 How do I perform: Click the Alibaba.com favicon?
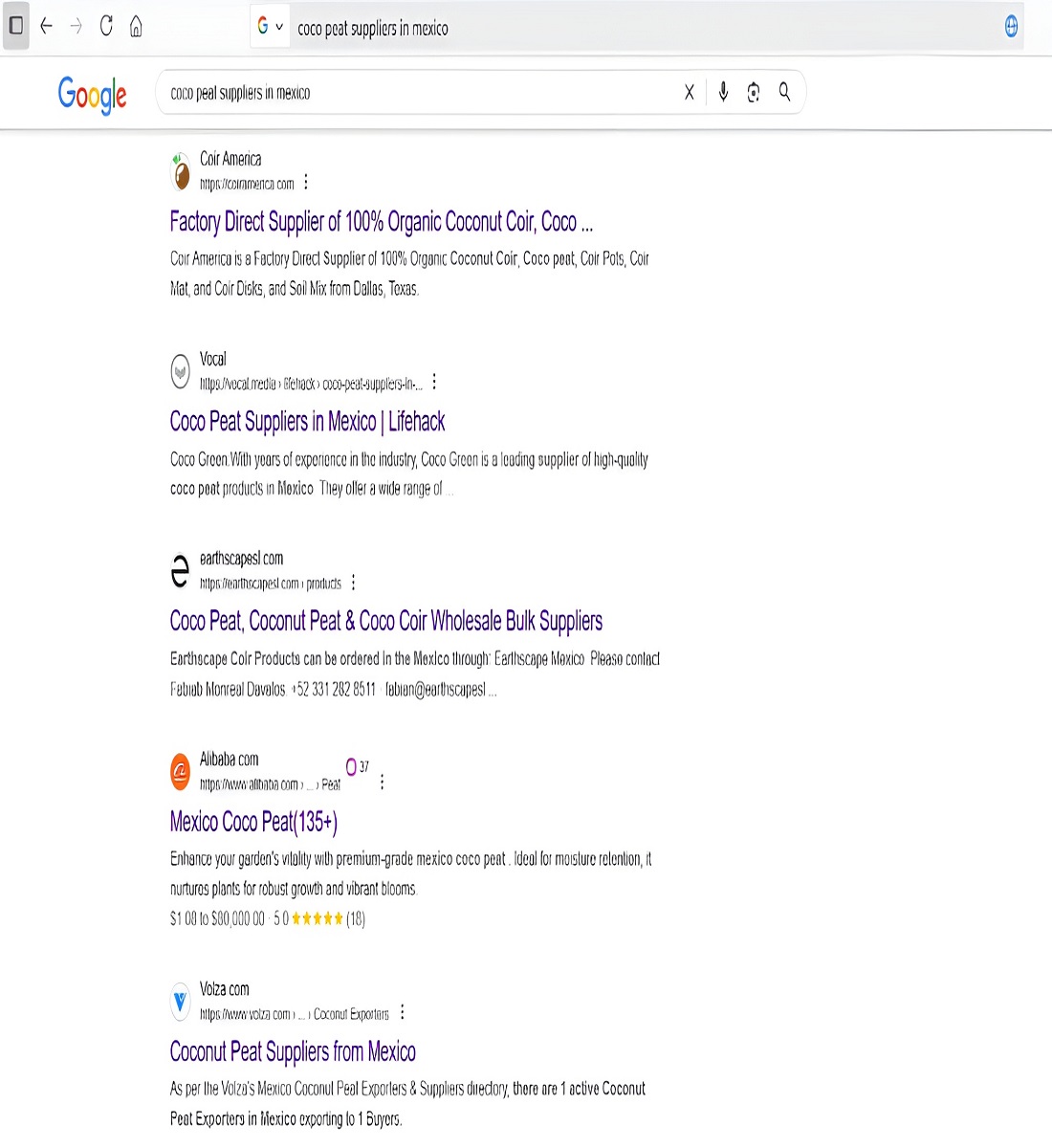click(x=180, y=772)
